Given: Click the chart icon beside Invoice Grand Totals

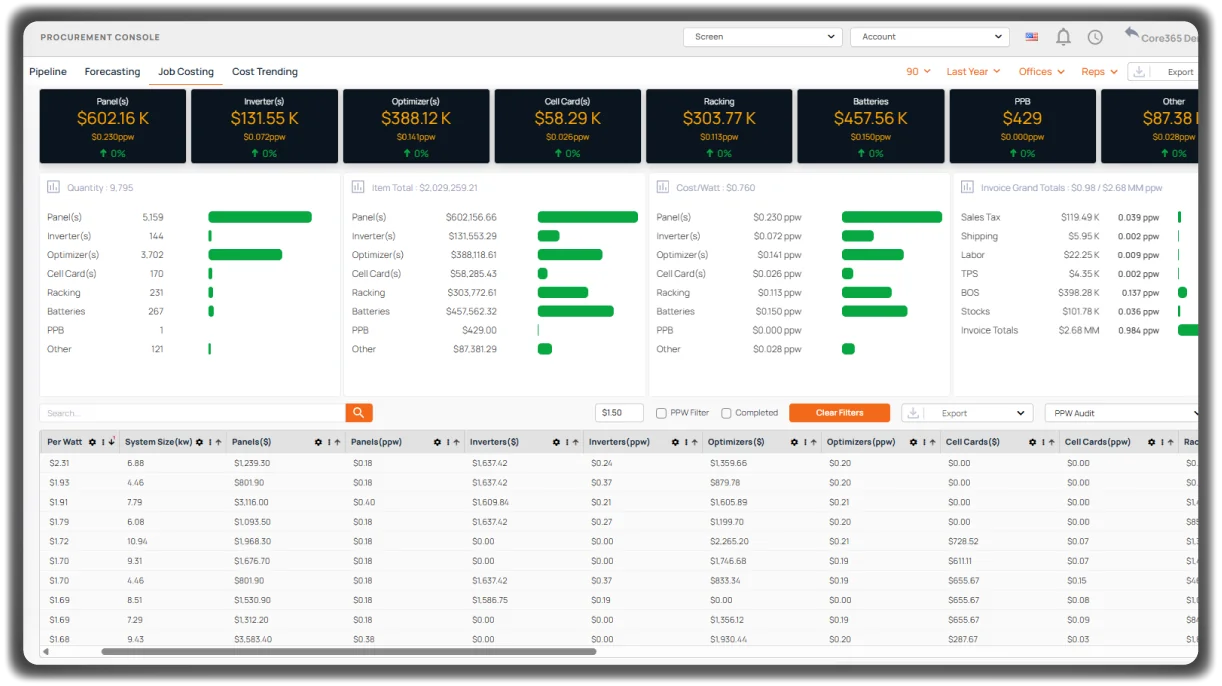Looking at the screenshot, I should [x=967, y=187].
